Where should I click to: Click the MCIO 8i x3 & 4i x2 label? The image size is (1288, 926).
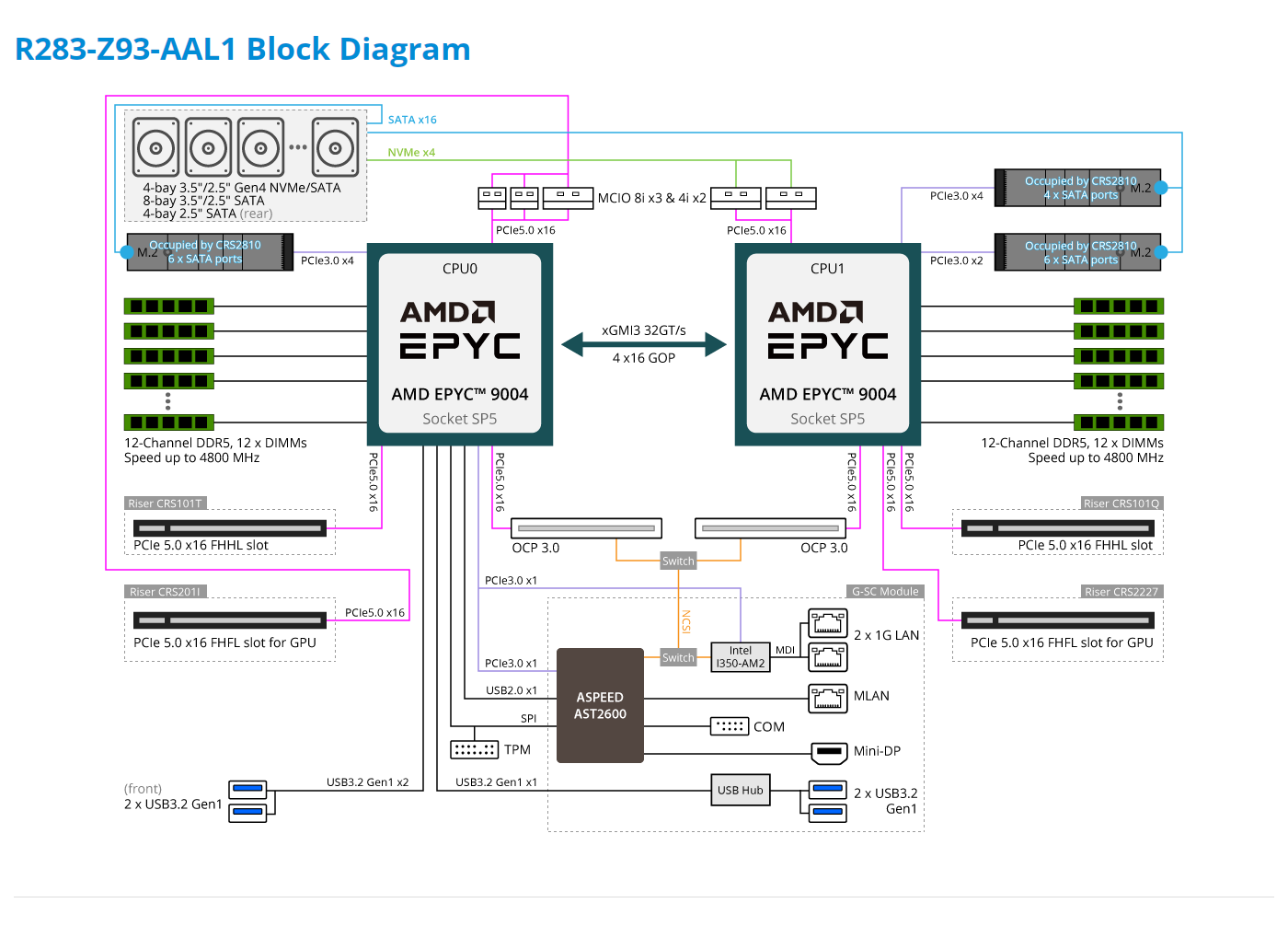point(652,198)
